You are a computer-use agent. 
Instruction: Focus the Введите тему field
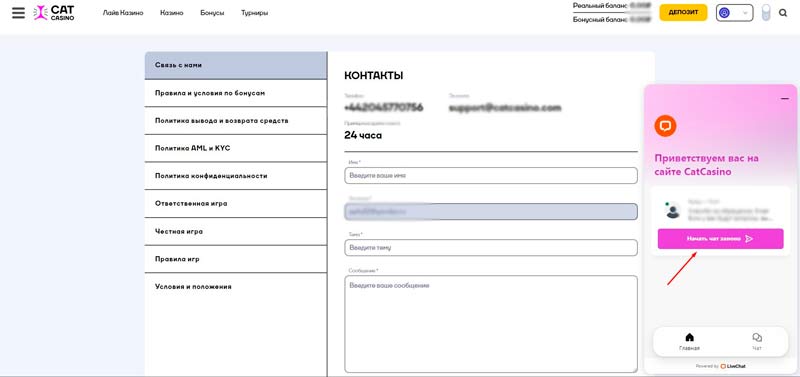point(491,248)
